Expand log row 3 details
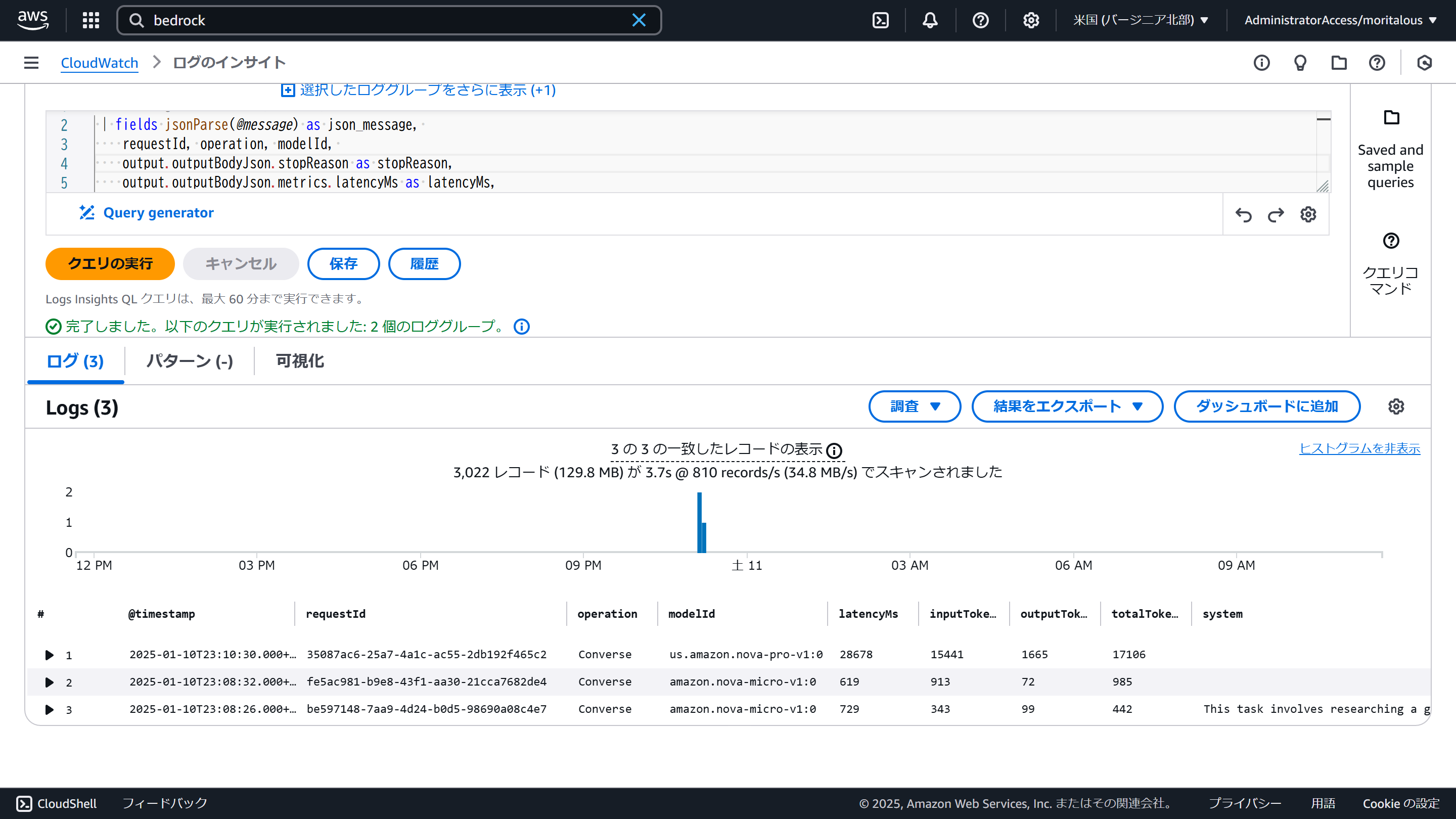The image size is (1456, 819). coord(49,709)
